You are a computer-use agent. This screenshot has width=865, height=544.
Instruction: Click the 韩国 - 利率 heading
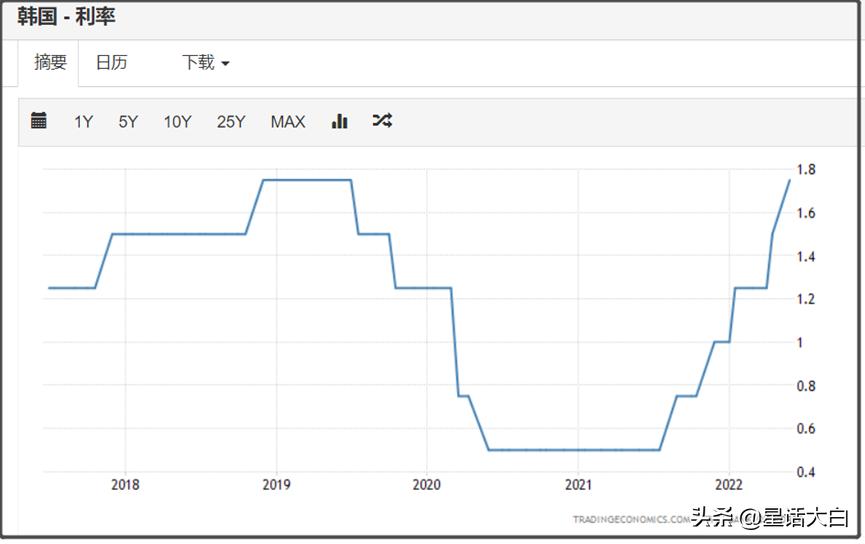(x=66, y=17)
